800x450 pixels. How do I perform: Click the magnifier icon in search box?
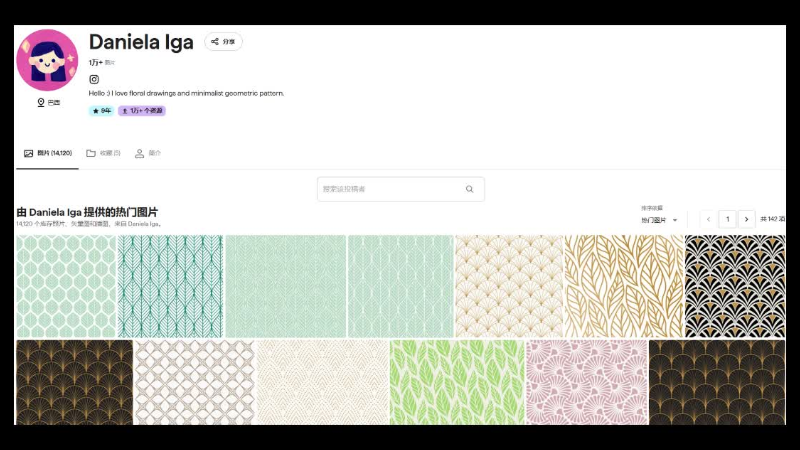tap(469, 189)
